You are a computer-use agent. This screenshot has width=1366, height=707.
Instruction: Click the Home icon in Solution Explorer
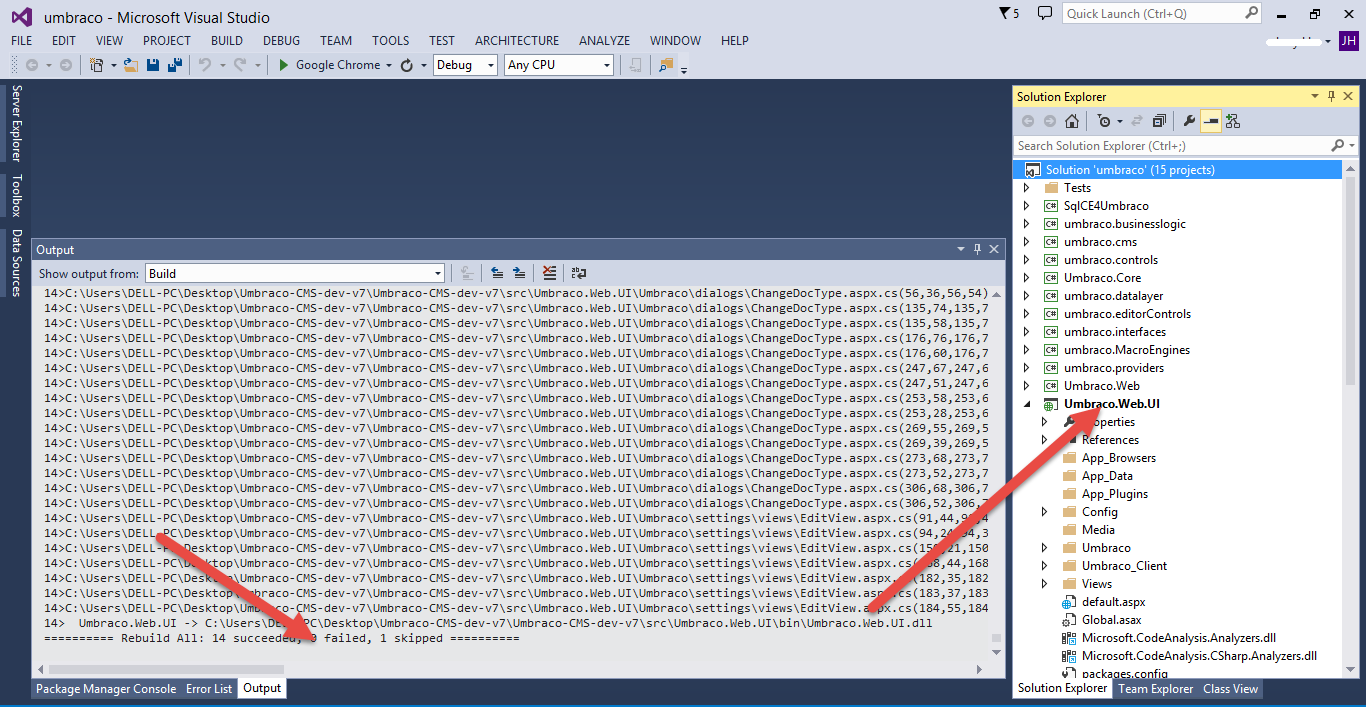1072,121
